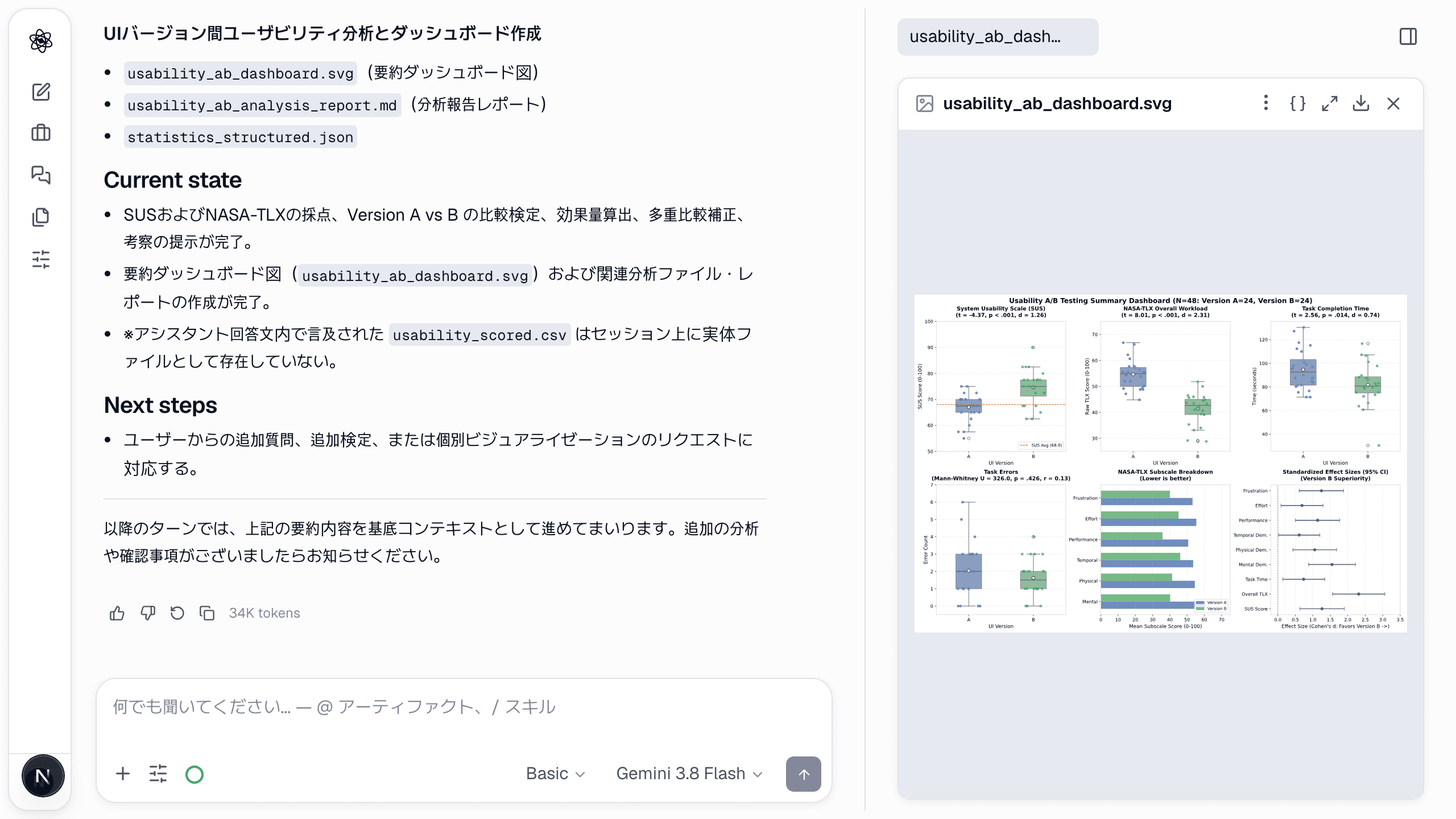
Task: Download usability_ab_dashboard.svg
Action: (x=1361, y=104)
